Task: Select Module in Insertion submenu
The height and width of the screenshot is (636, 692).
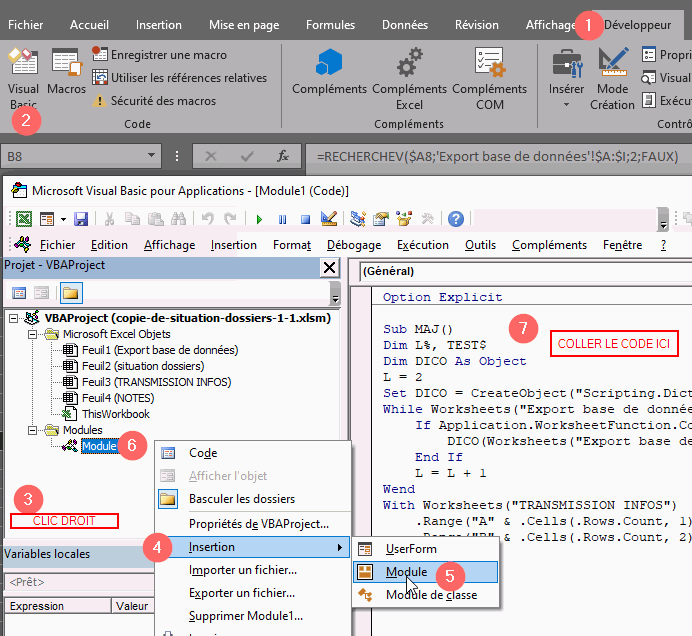Action: click(x=407, y=572)
